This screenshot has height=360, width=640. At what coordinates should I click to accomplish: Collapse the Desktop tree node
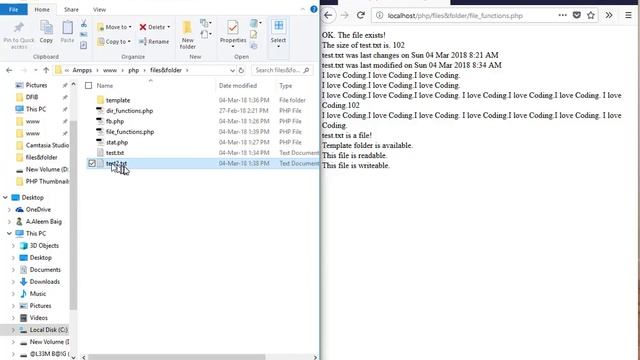pos(5,198)
